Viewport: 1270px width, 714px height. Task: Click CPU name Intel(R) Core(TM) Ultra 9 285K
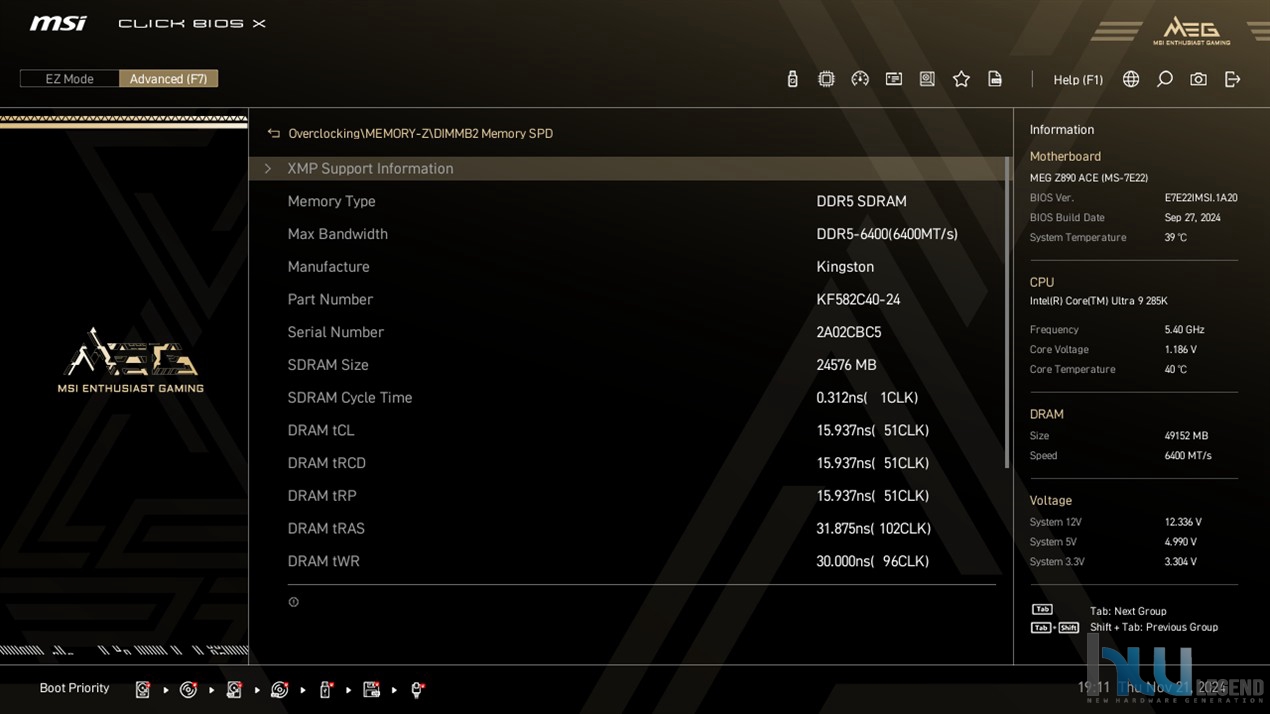point(1098,301)
